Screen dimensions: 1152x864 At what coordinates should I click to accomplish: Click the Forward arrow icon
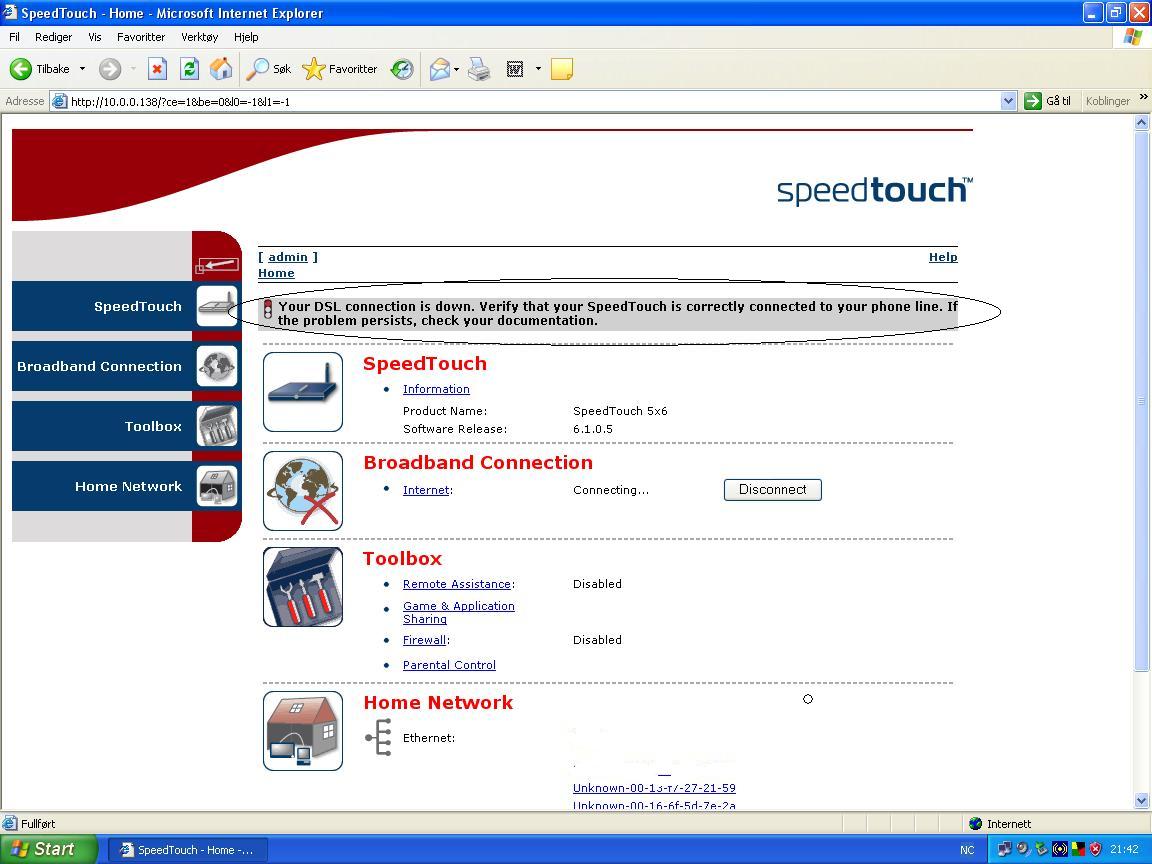pos(110,69)
